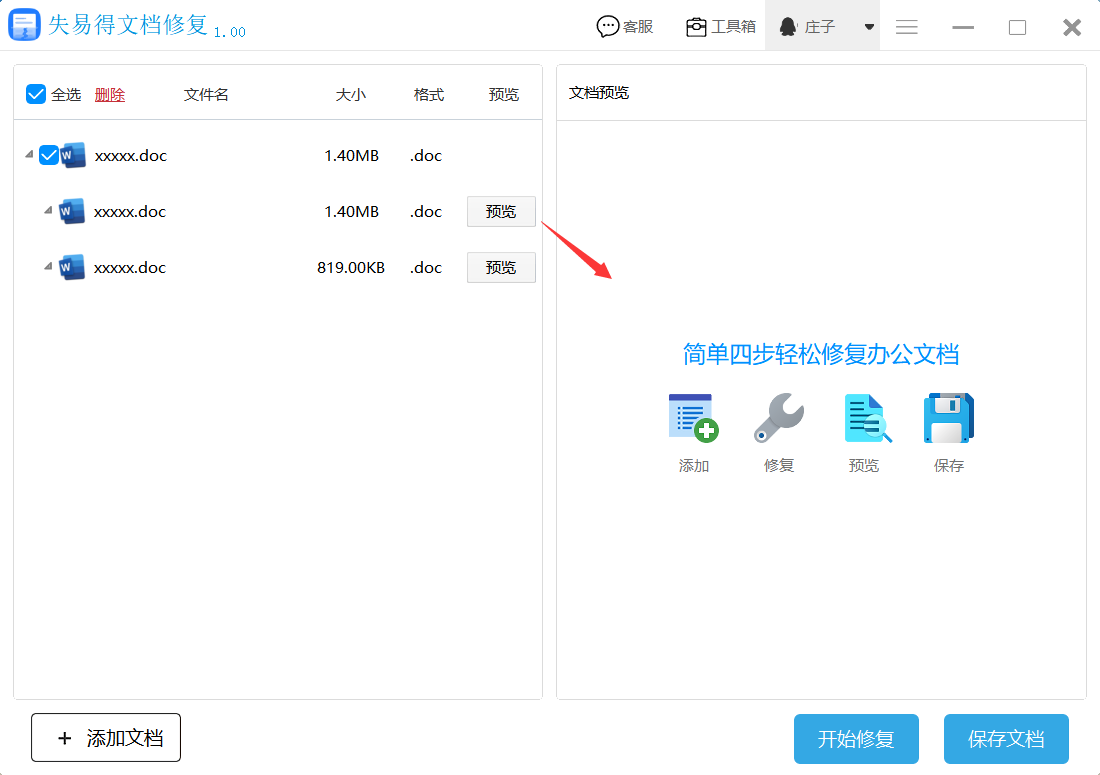
Task: Toggle the 全选 select-all checkbox
Action: [x=33, y=93]
